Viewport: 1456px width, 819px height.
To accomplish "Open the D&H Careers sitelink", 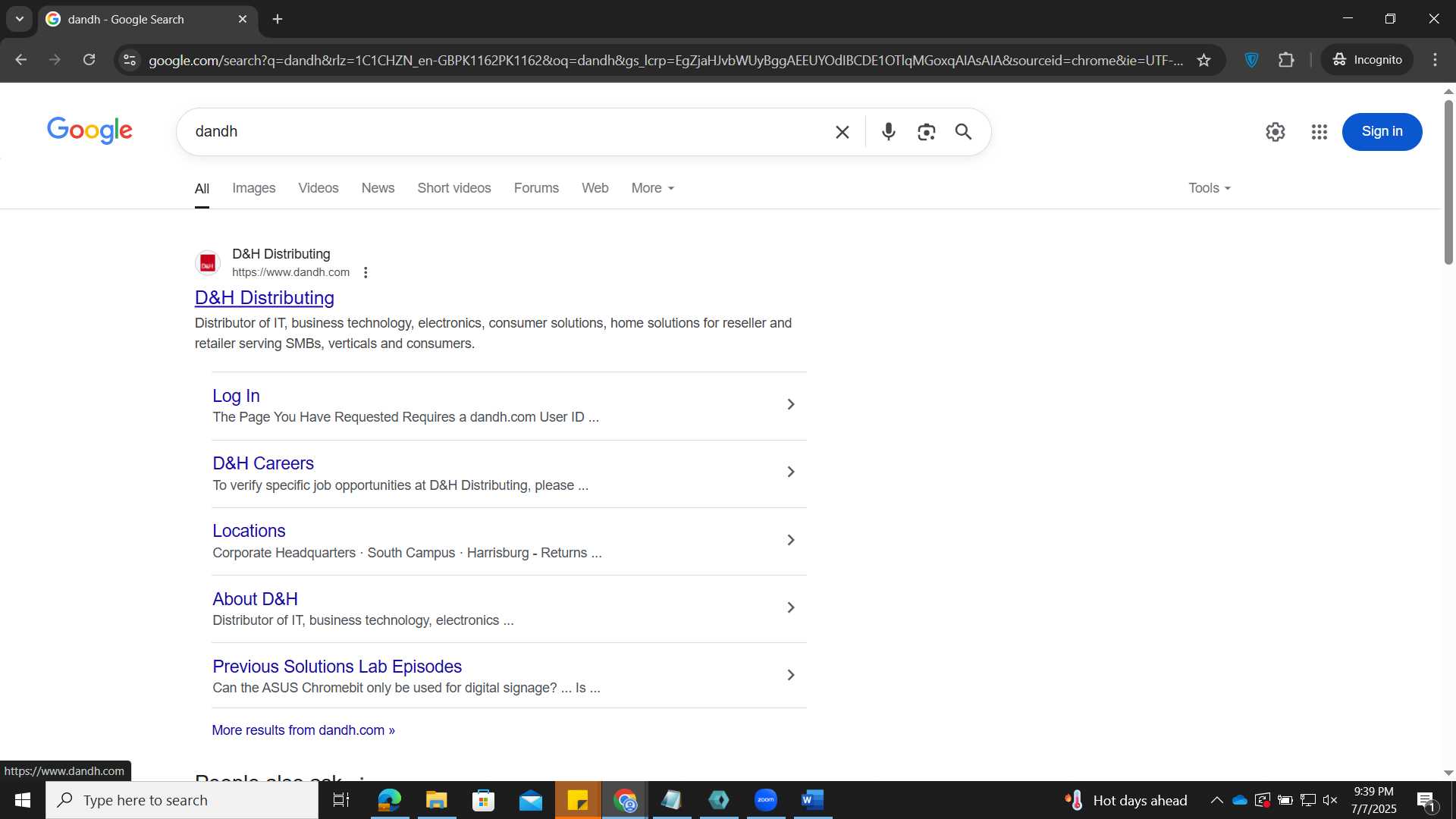I will click(263, 463).
